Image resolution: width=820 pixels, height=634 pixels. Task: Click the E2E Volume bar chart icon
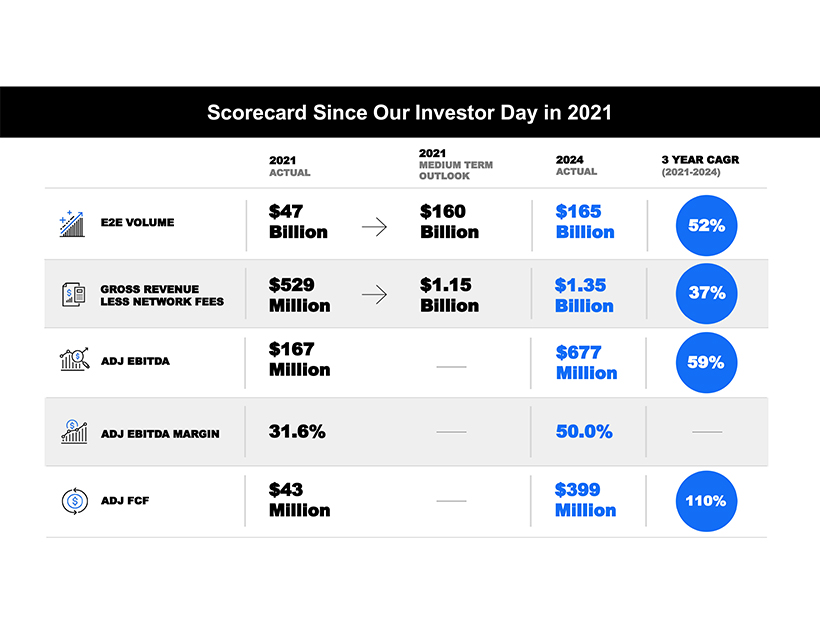[72, 223]
